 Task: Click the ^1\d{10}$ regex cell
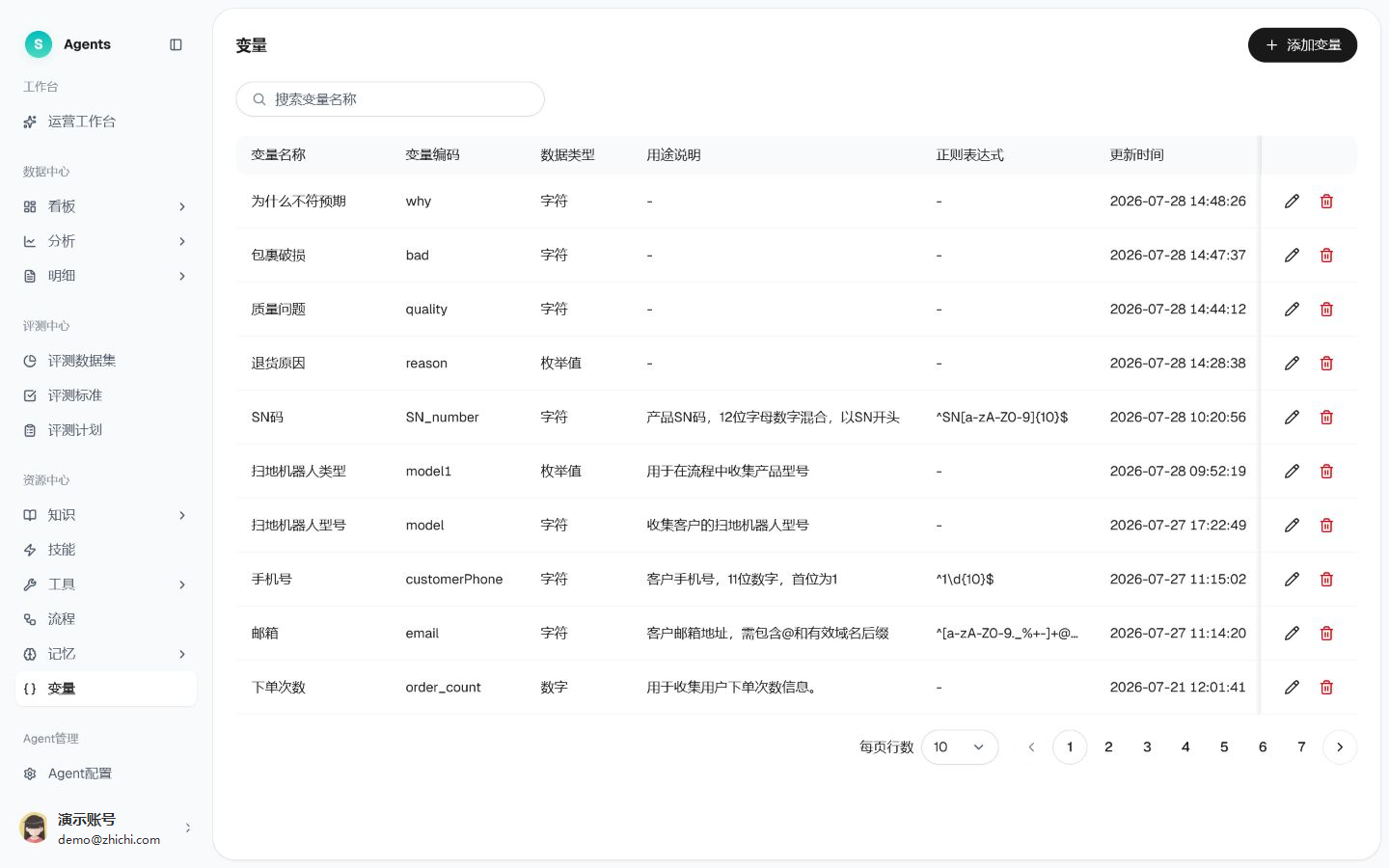pos(965,580)
